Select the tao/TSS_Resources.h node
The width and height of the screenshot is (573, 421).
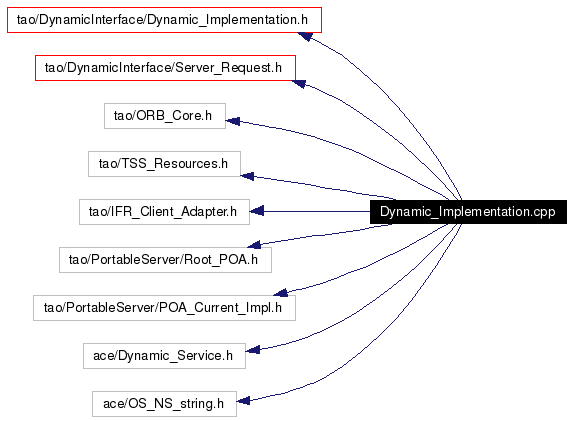164,164
